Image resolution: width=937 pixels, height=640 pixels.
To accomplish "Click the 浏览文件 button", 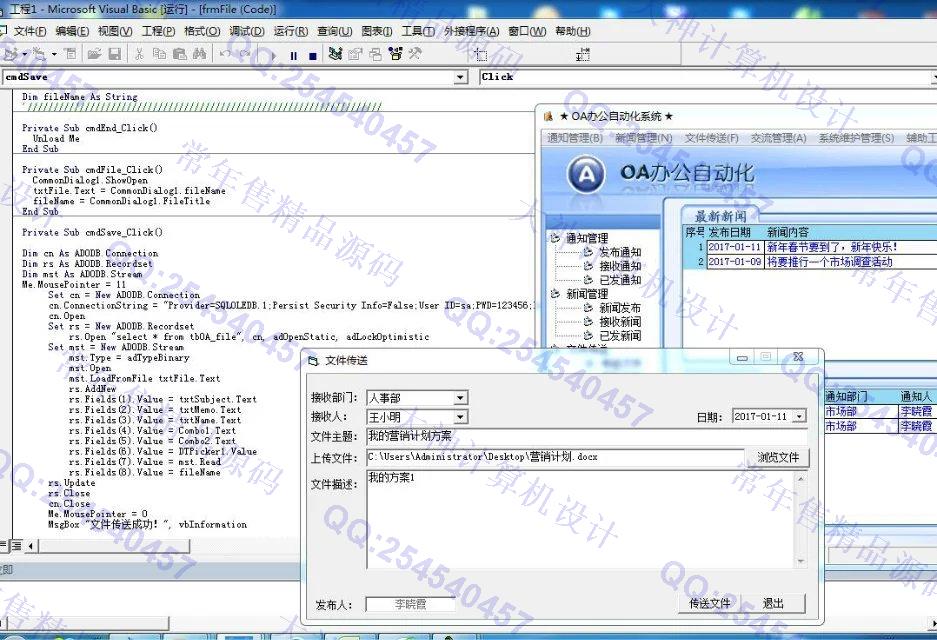I will (777, 458).
